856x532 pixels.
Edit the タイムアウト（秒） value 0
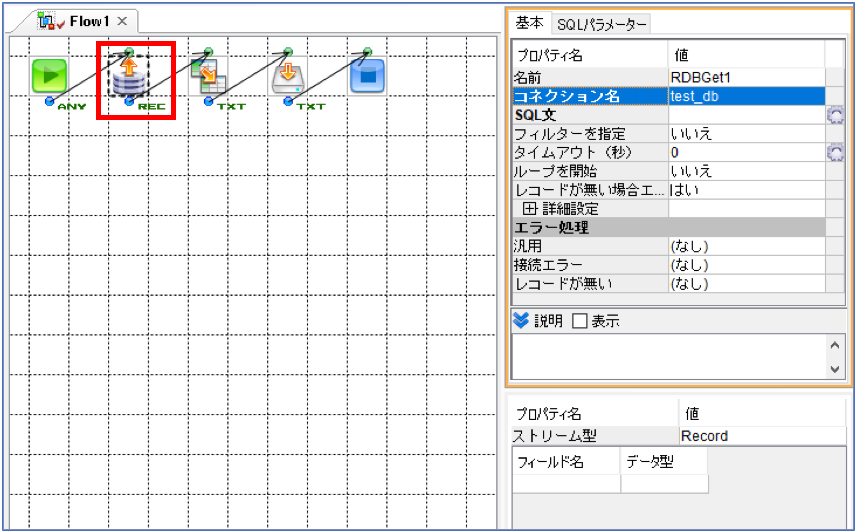pyautogui.click(x=747, y=152)
